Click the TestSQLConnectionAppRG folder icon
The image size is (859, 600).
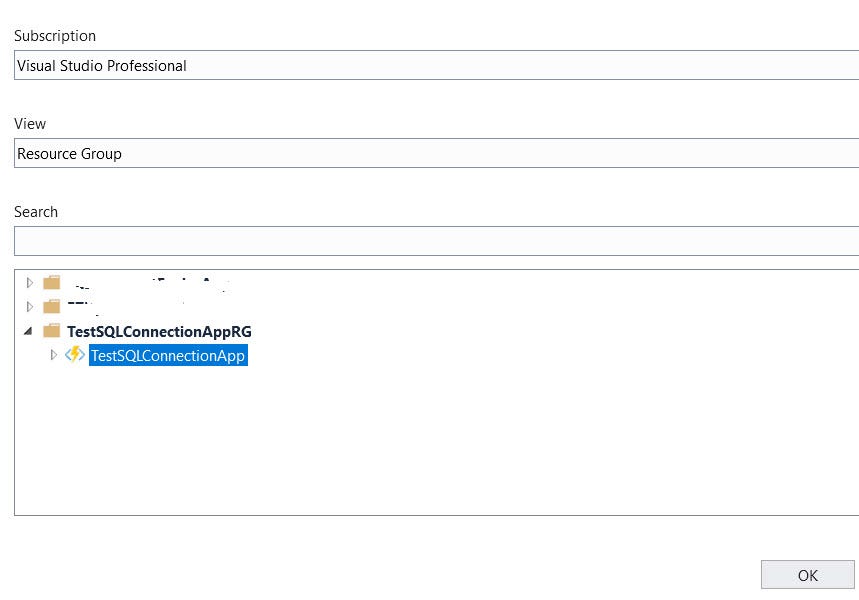click(52, 331)
